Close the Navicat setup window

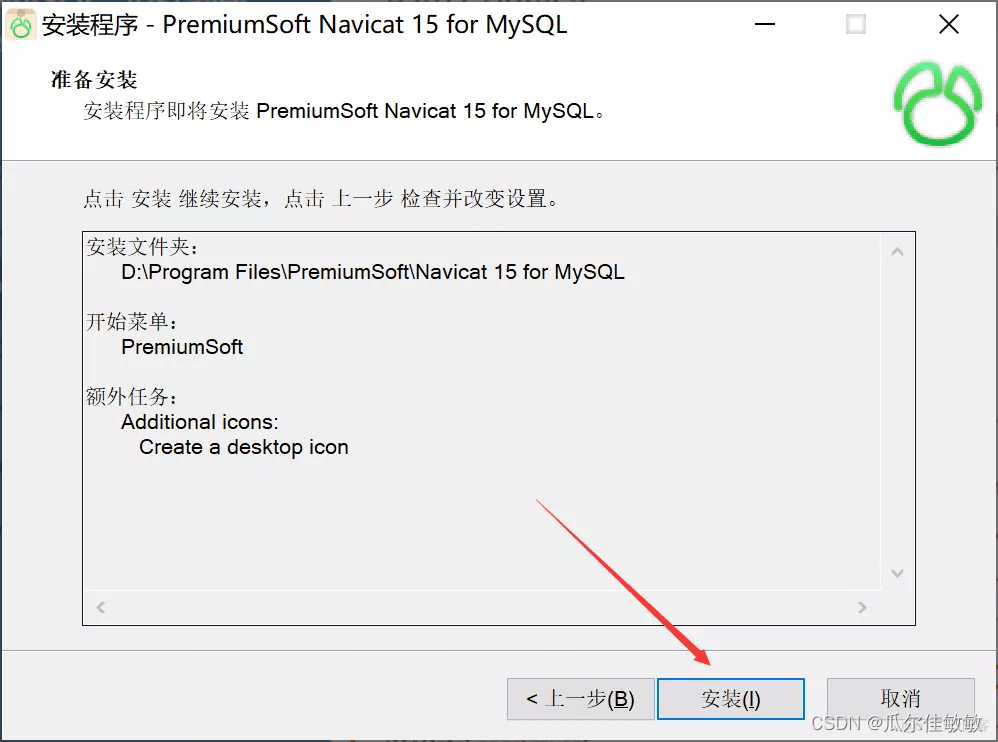click(x=948, y=25)
